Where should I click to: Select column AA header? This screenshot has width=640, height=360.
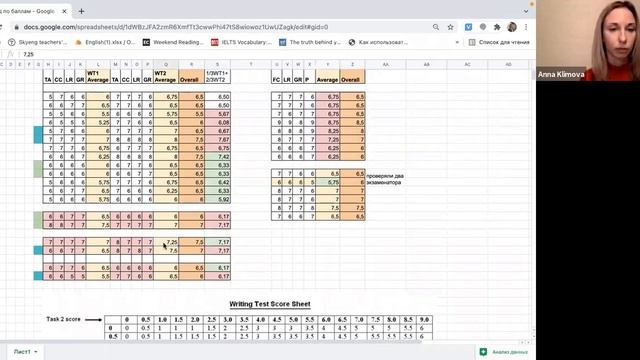(385, 64)
